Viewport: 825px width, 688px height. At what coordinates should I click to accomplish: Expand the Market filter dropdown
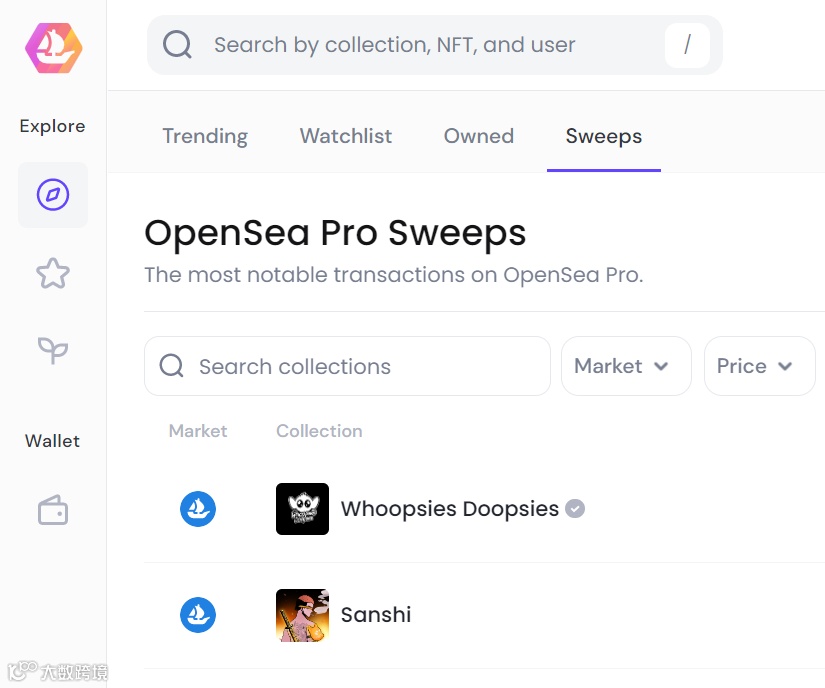pos(626,366)
